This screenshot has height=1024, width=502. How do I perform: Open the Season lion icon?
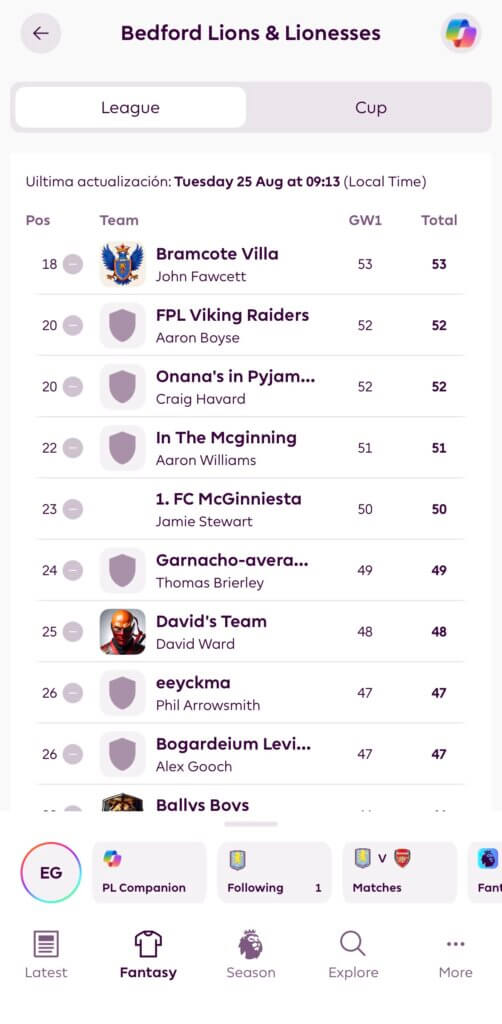(x=251, y=944)
